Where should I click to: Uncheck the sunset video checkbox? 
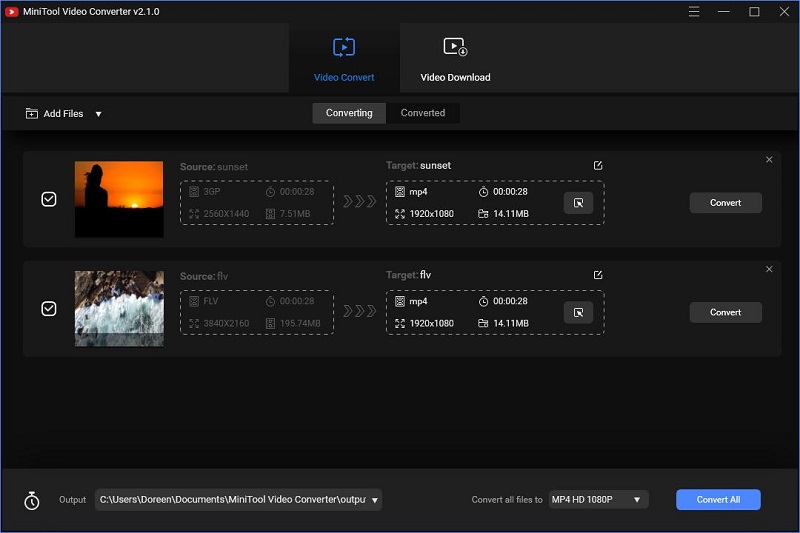click(49, 199)
